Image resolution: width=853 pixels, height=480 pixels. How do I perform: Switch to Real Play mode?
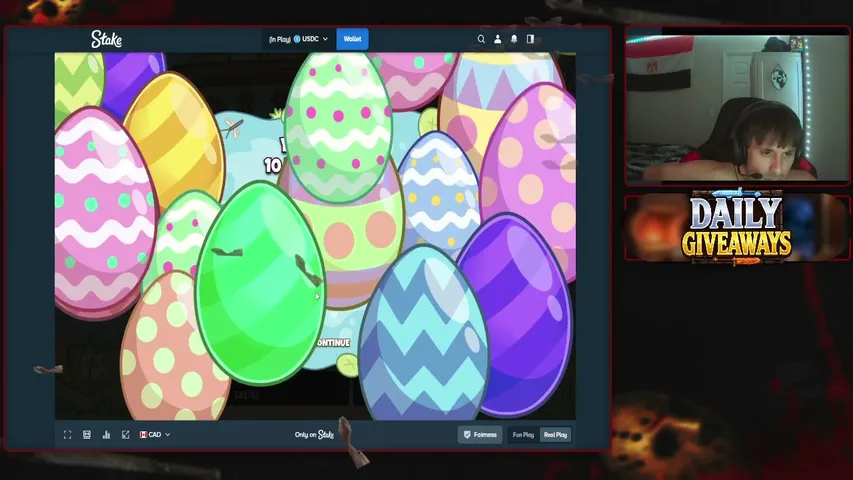click(x=555, y=435)
